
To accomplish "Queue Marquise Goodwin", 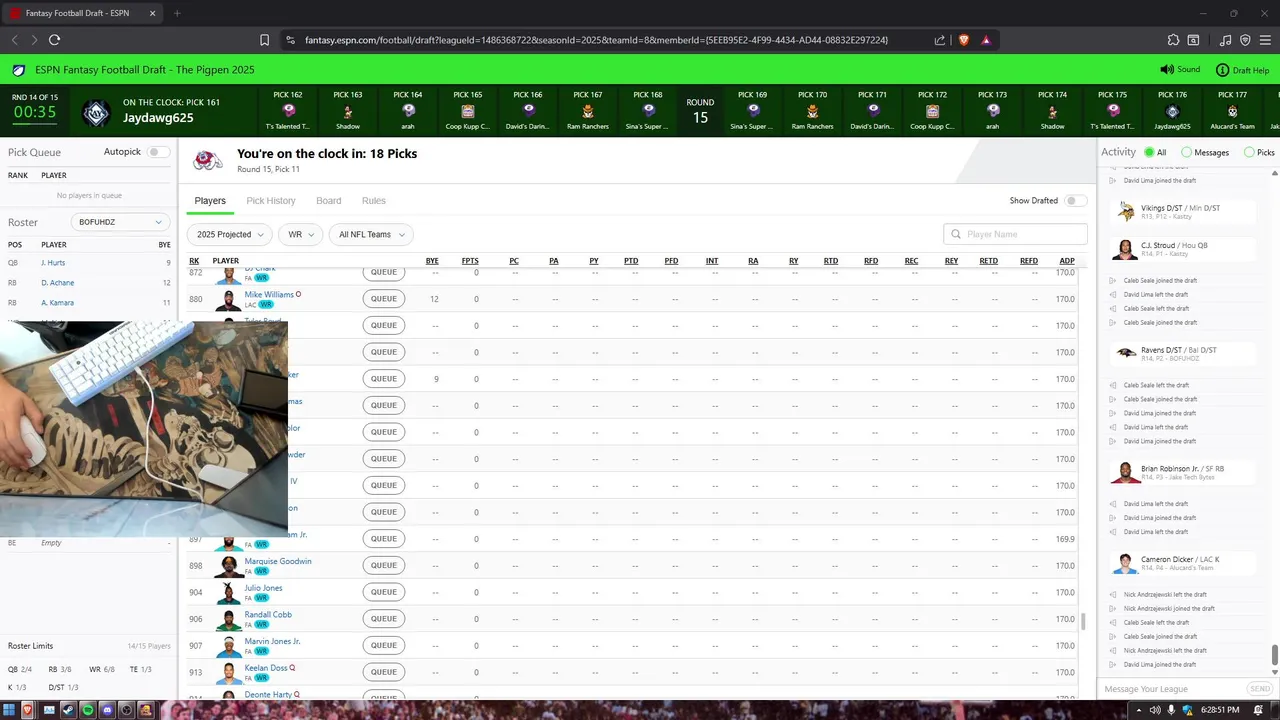I will (384, 565).
